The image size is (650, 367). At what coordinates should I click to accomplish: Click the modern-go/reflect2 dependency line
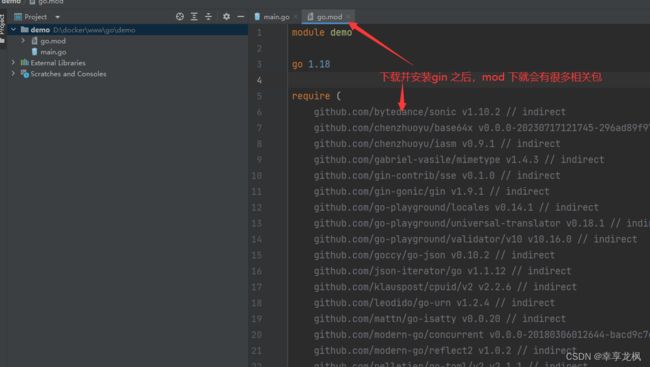tap(445, 351)
